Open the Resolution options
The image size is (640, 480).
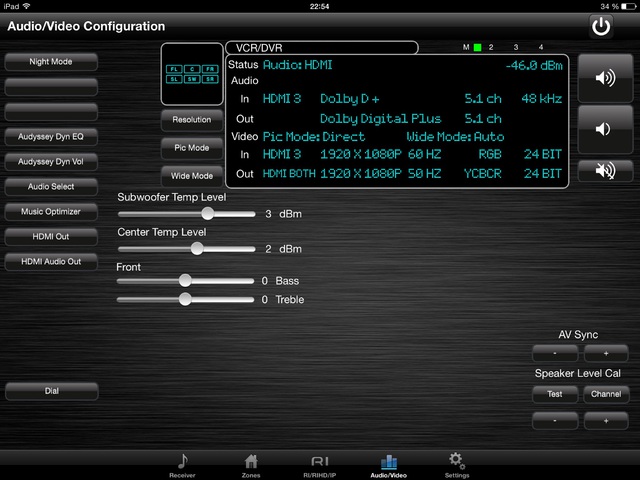click(191, 120)
